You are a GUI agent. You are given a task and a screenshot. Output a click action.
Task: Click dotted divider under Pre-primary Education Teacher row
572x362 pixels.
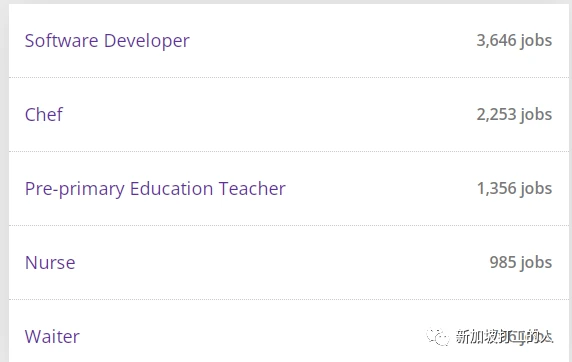(289, 226)
